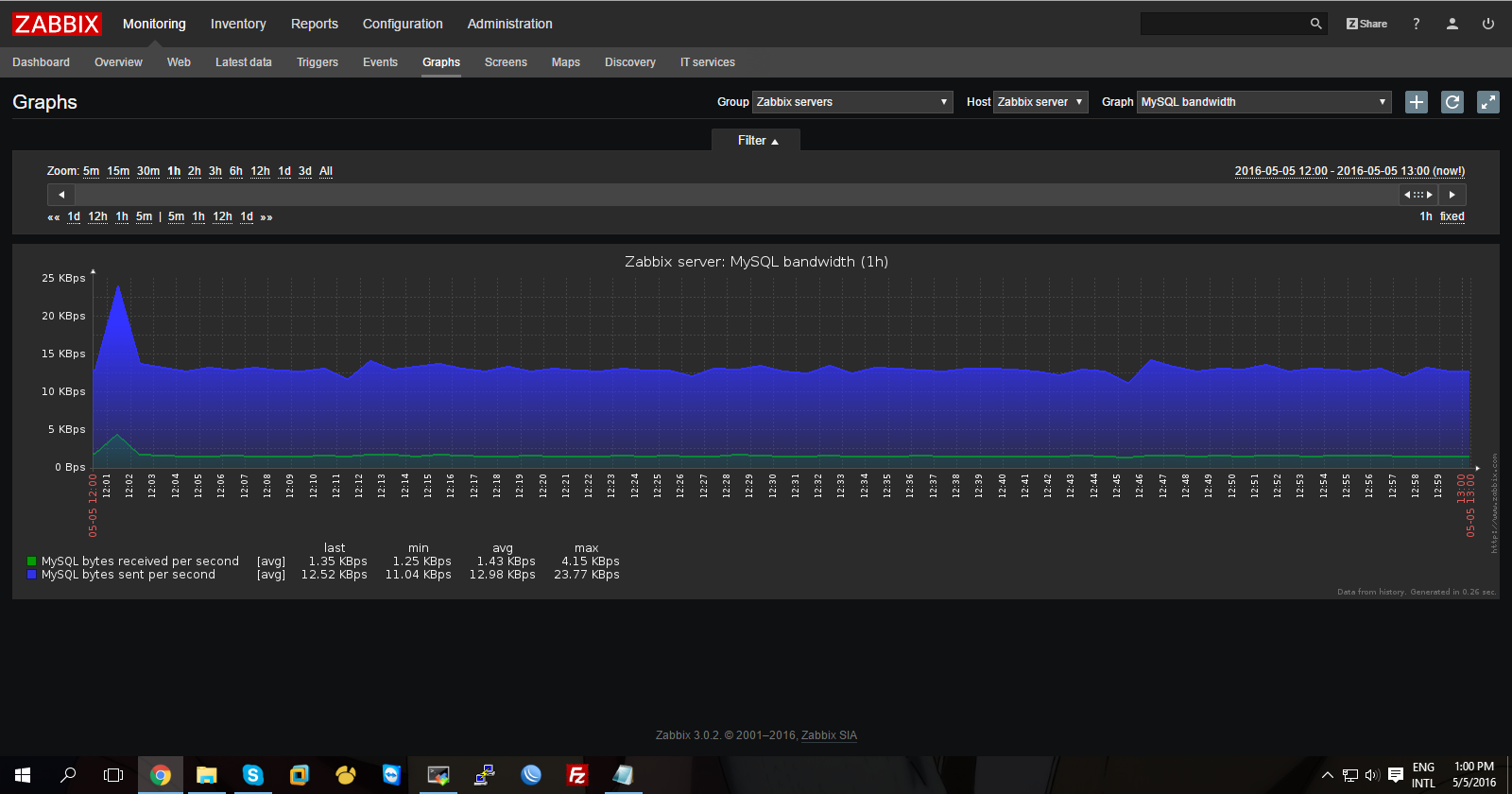Click the Zabbix SIA footer link
The width and height of the screenshot is (1512, 794).
[829, 735]
